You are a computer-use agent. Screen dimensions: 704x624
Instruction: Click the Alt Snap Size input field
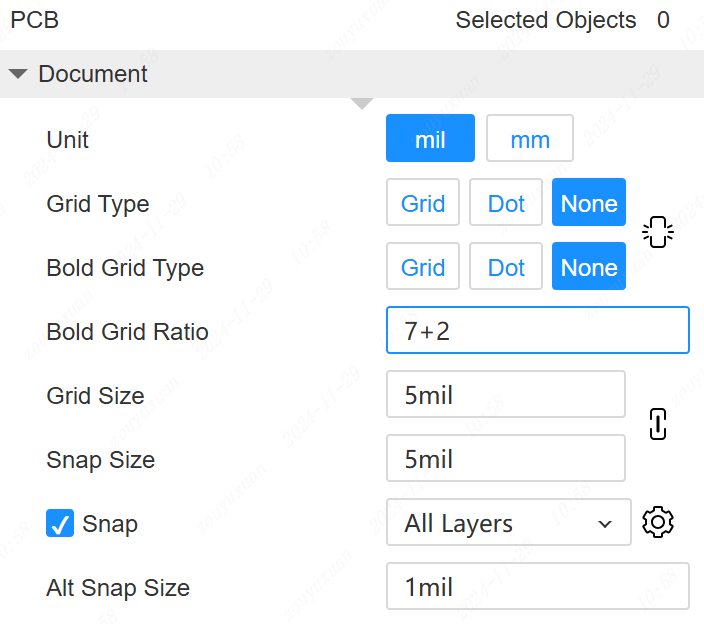pos(537,587)
